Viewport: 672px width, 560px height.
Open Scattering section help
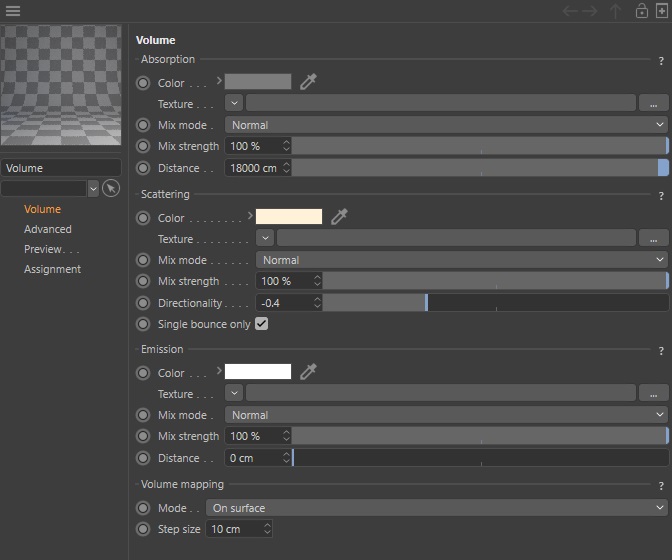click(661, 196)
